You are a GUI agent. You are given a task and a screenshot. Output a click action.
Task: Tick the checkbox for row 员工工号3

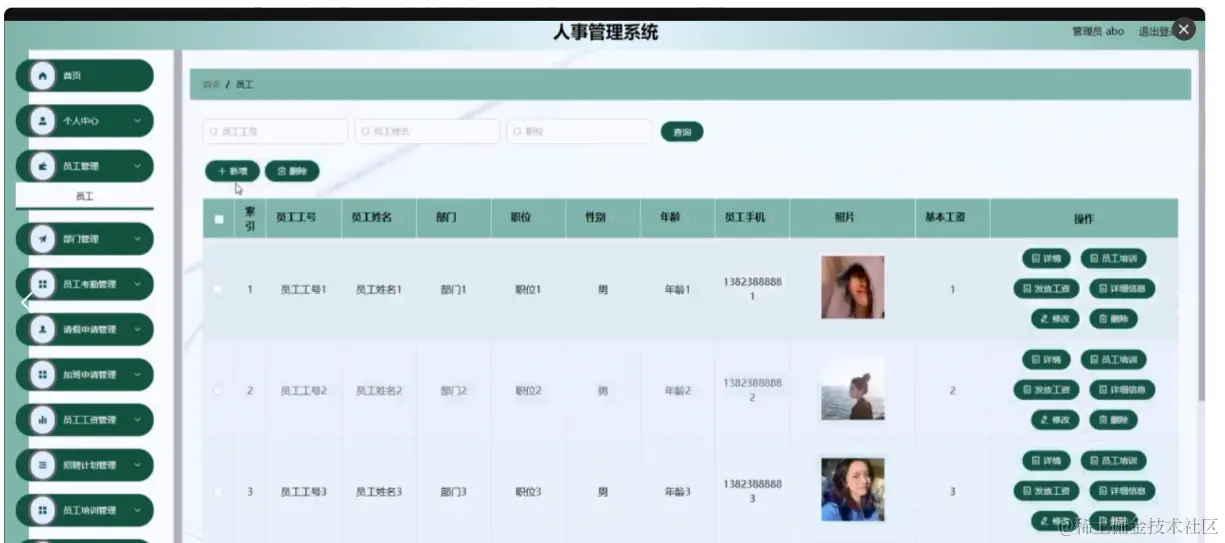point(217,492)
